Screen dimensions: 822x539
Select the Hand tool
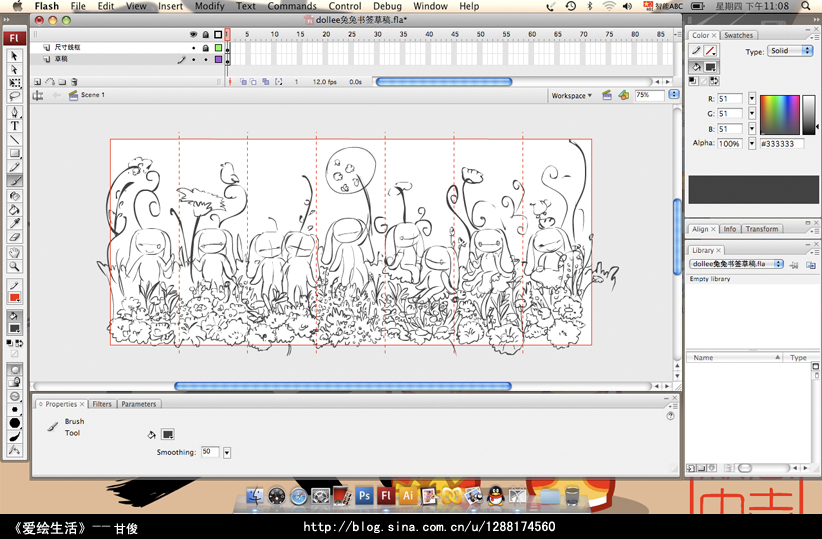coord(14,253)
